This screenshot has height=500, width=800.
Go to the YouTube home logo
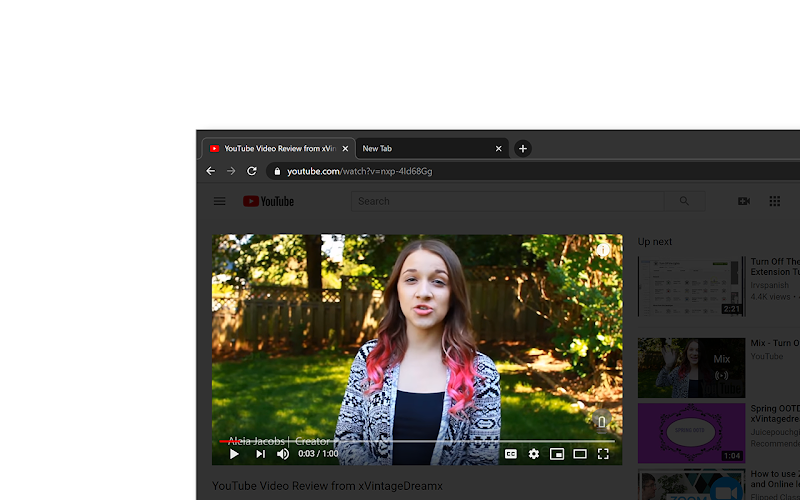[268, 201]
